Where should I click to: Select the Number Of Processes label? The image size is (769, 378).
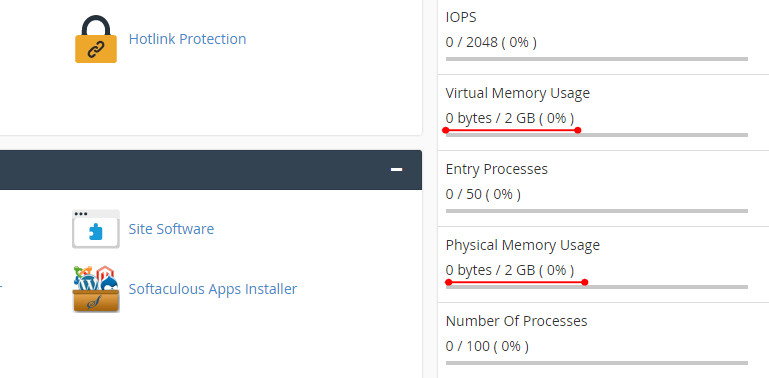516,321
